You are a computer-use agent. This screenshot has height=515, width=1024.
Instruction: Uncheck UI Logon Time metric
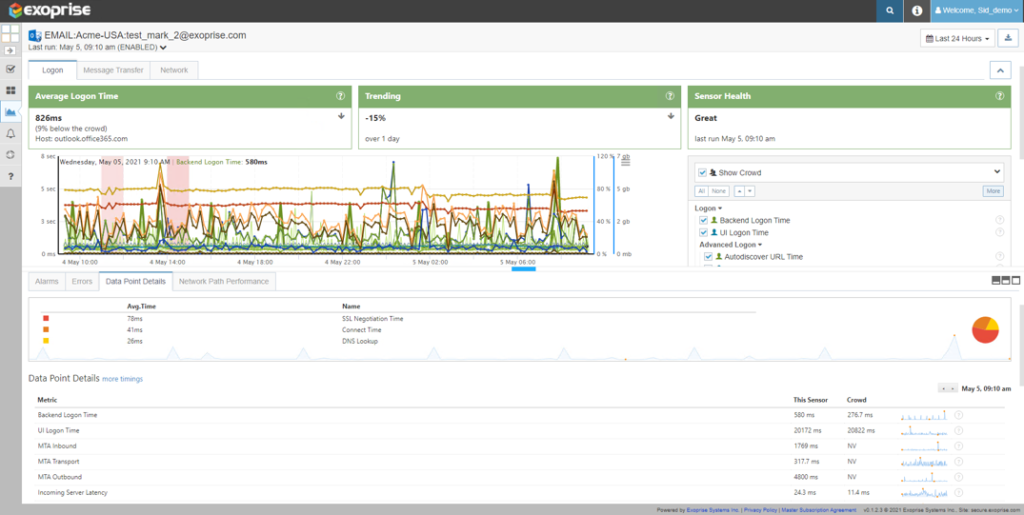click(x=703, y=232)
